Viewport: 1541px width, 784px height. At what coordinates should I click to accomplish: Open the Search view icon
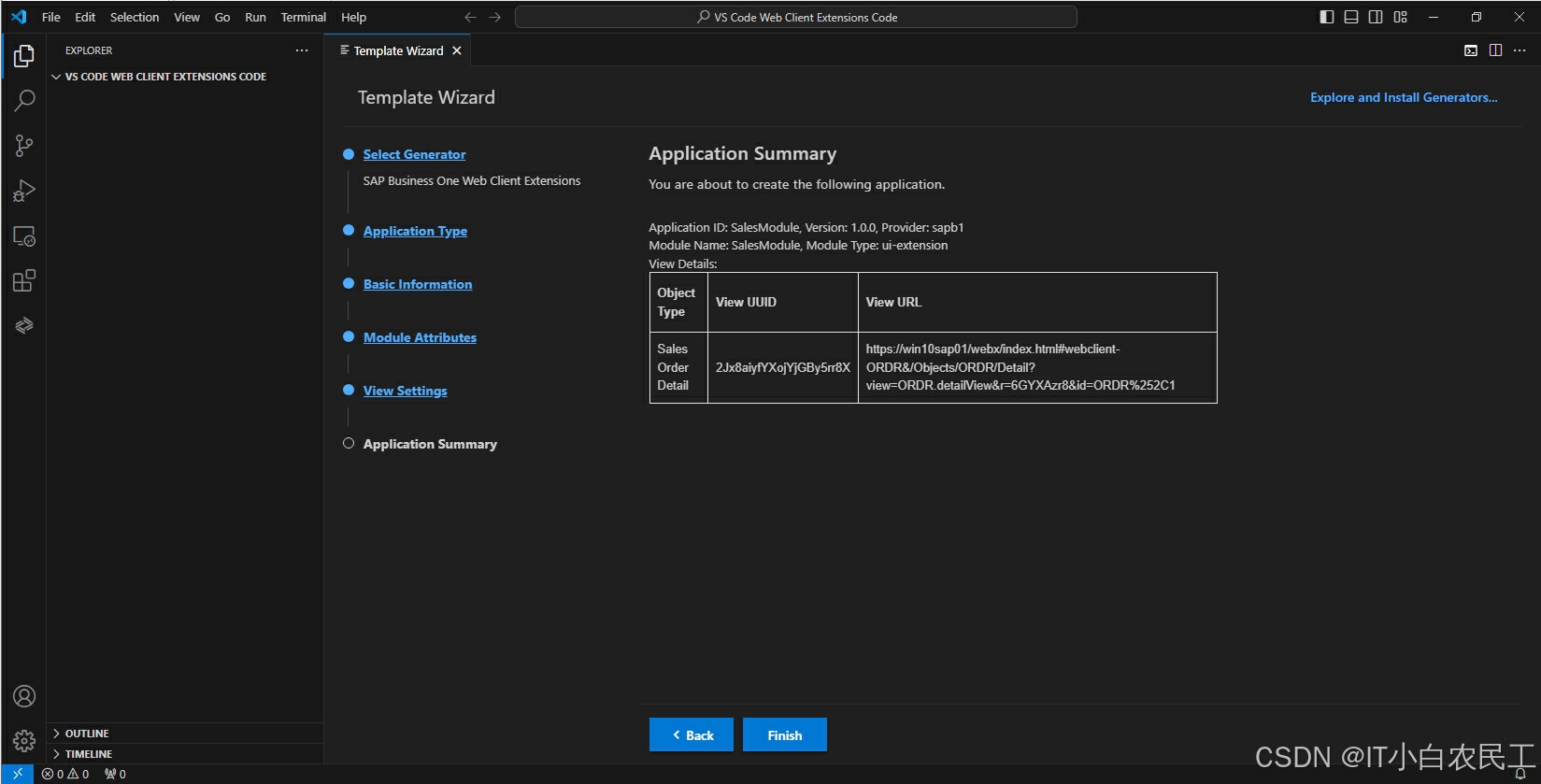[24, 100]
